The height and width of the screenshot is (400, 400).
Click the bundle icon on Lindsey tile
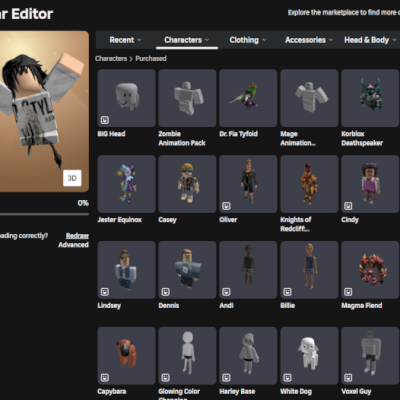pos(105,292)
